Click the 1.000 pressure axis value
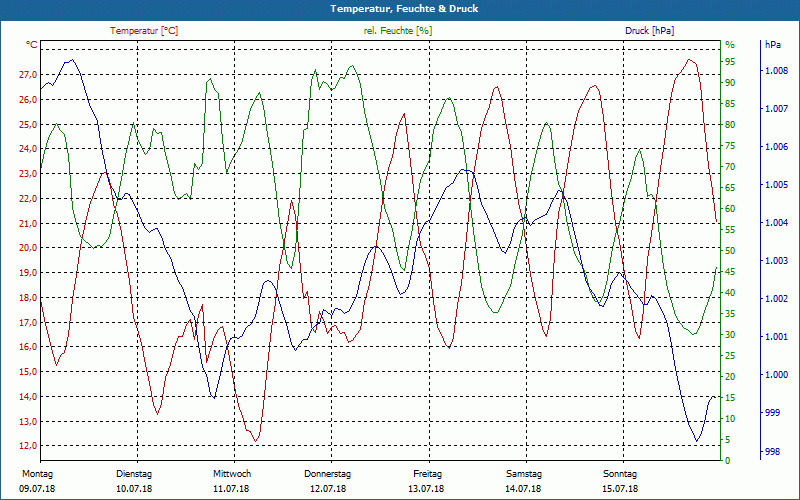Screen dimensions: 800x500 pyautogui.click(x=776, y=375)
